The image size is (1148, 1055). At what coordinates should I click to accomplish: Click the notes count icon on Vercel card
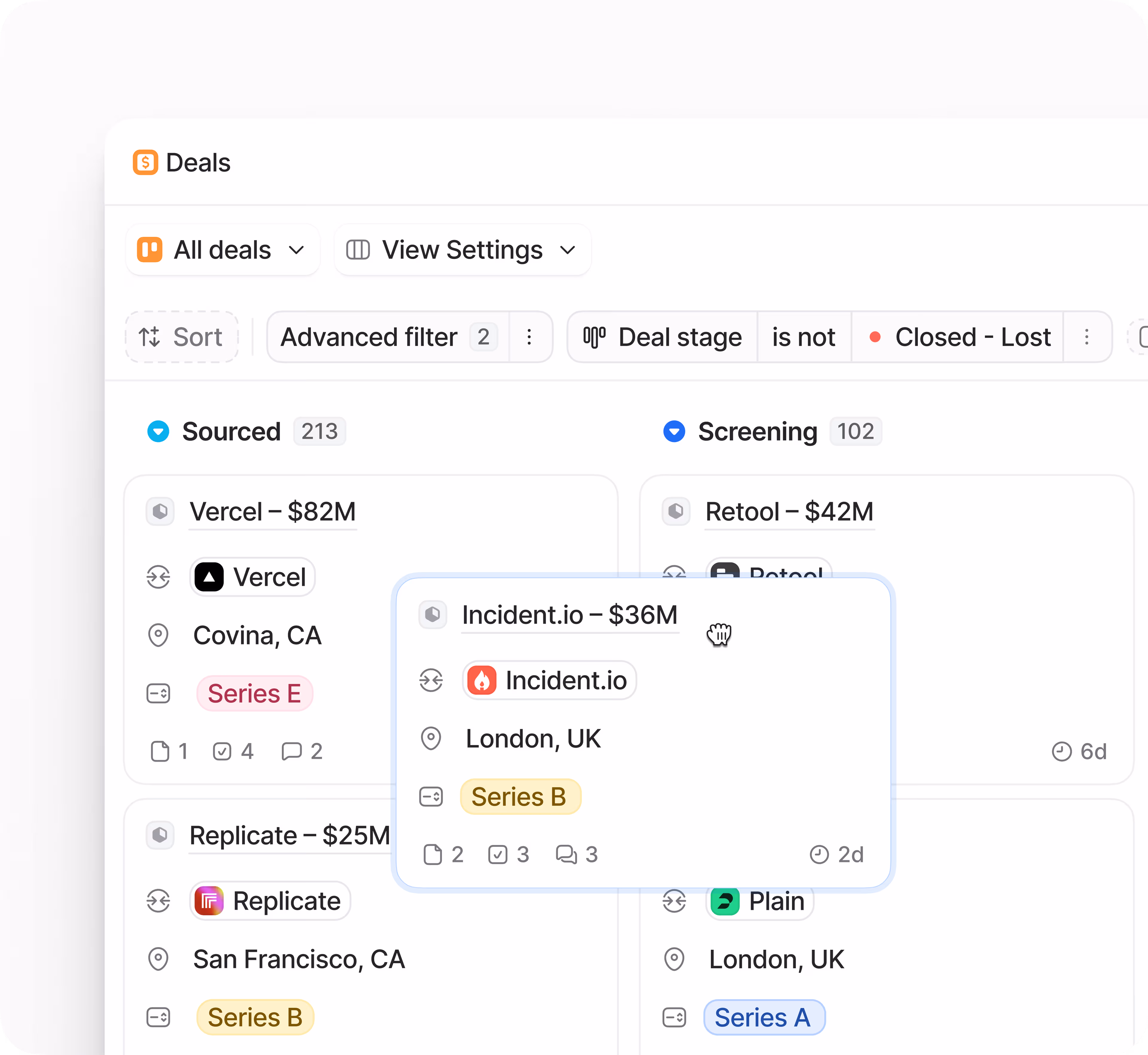160,751
